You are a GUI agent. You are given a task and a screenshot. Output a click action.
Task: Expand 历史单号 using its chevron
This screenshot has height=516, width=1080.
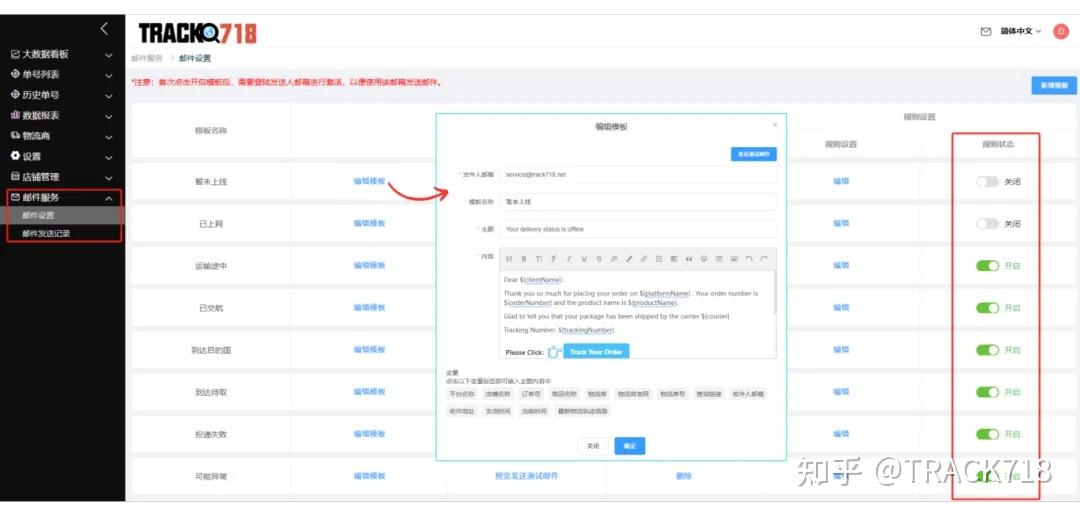click(x=109, y=96)
